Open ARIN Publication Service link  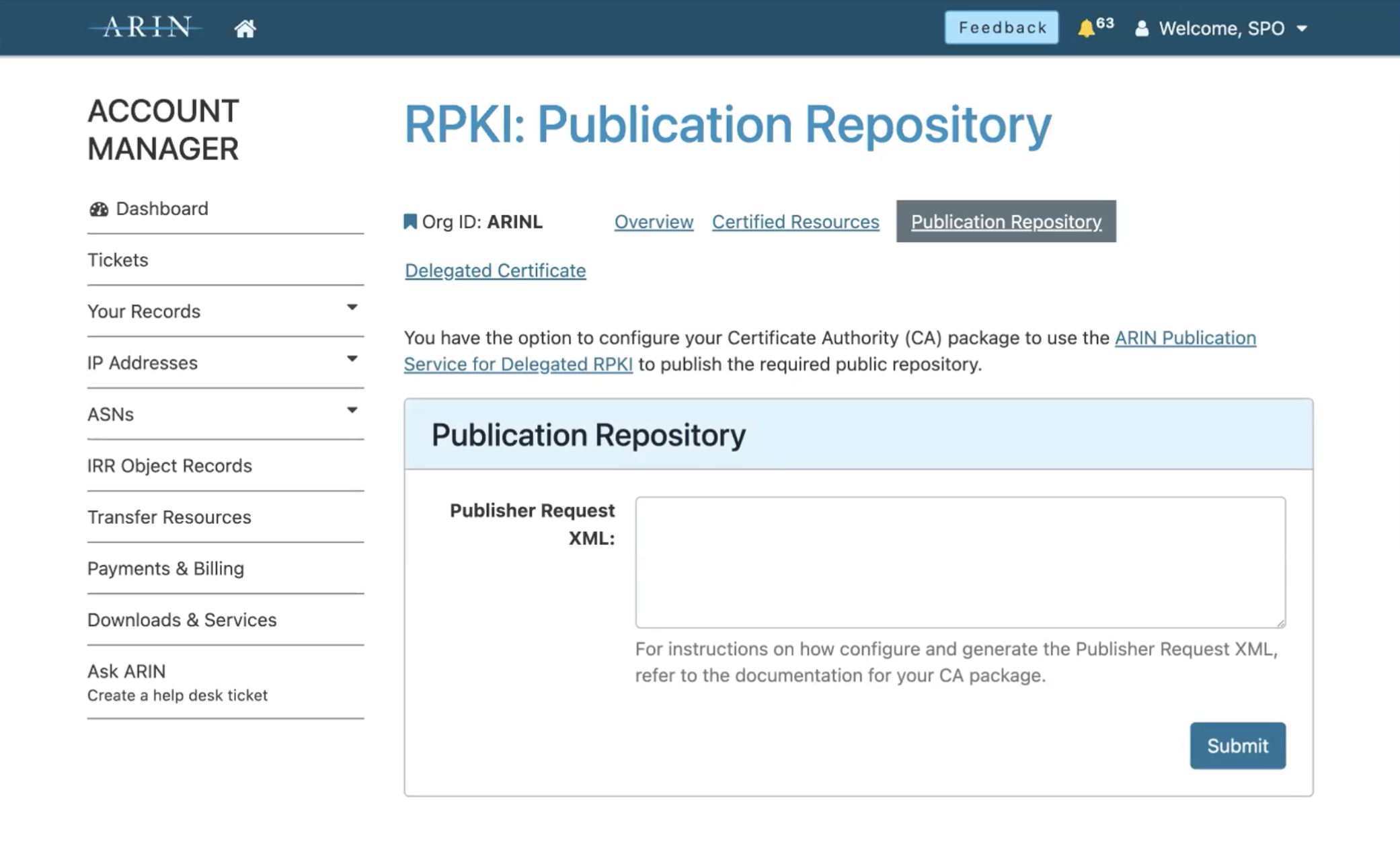[x=1184, y=338]
